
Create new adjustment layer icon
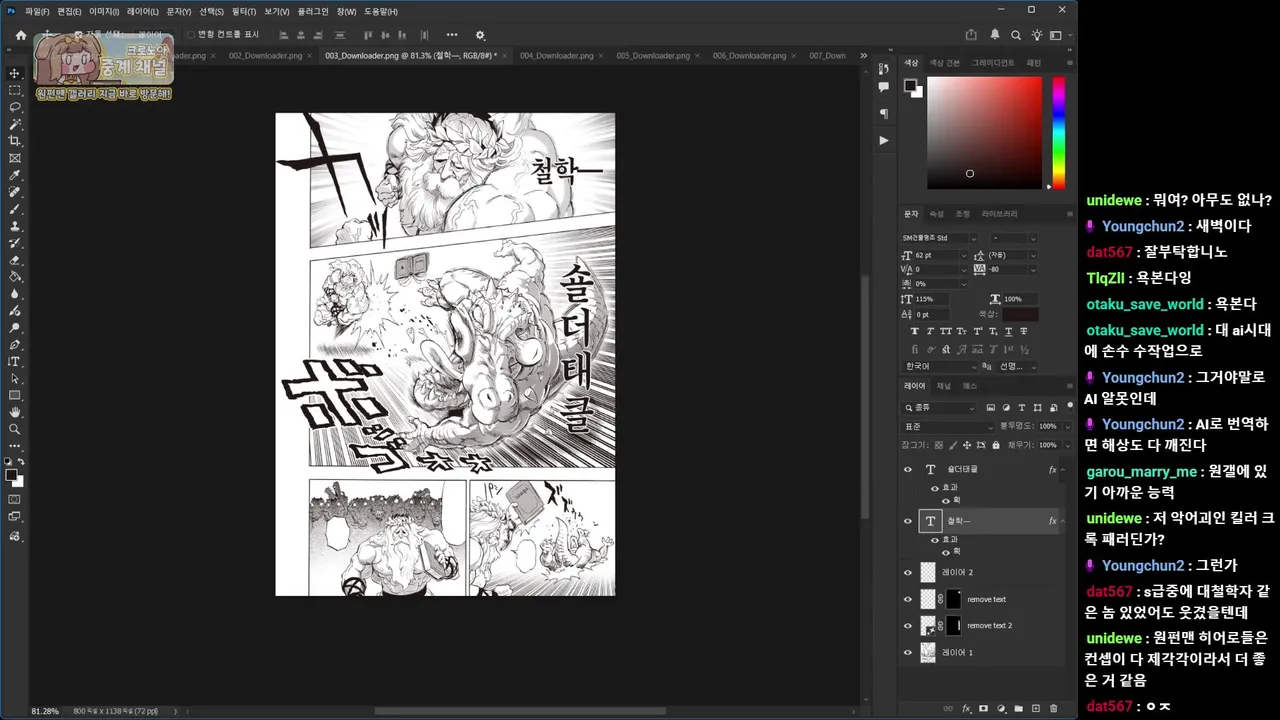click(x=1001, y=709)
